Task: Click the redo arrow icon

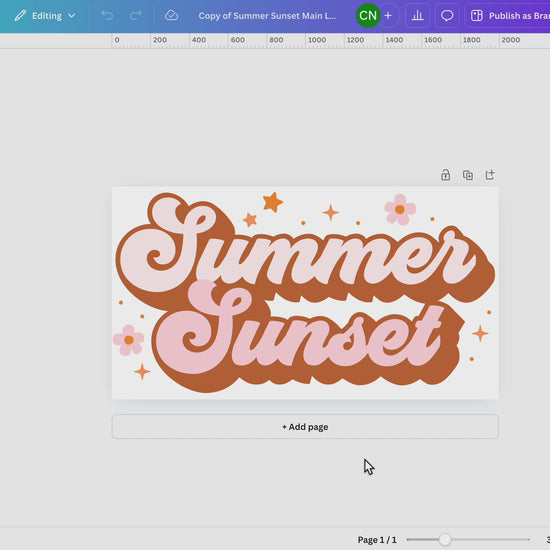Action: click(136, 15)
